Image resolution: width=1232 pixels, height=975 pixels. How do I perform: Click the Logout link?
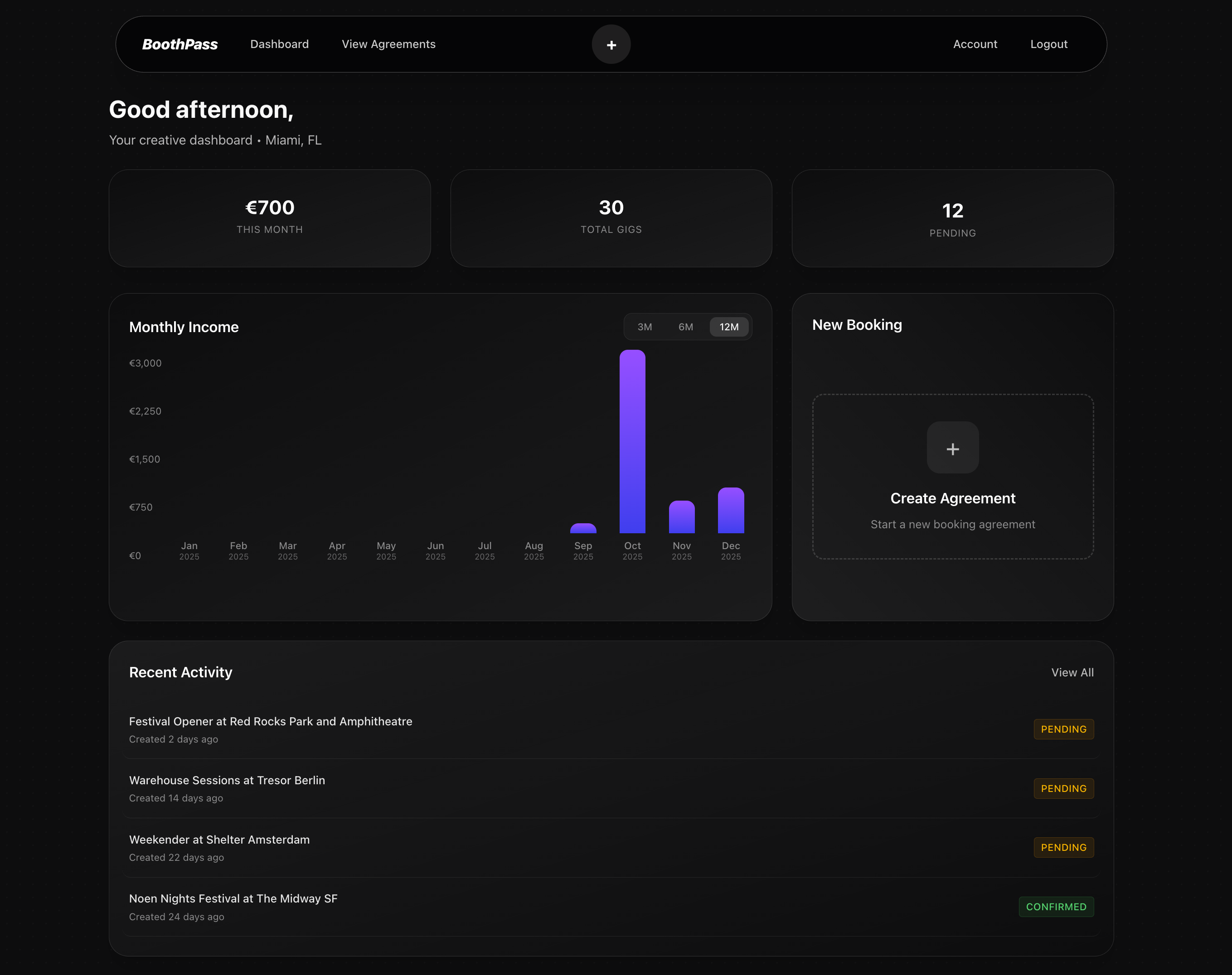pyautogui.click(x=1048, y=44)
